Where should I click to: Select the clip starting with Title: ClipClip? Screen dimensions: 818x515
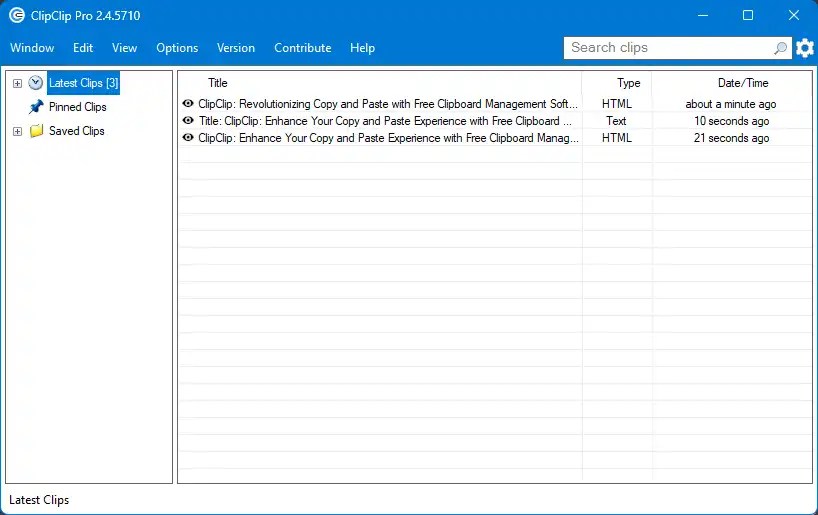tap(385, 121)
